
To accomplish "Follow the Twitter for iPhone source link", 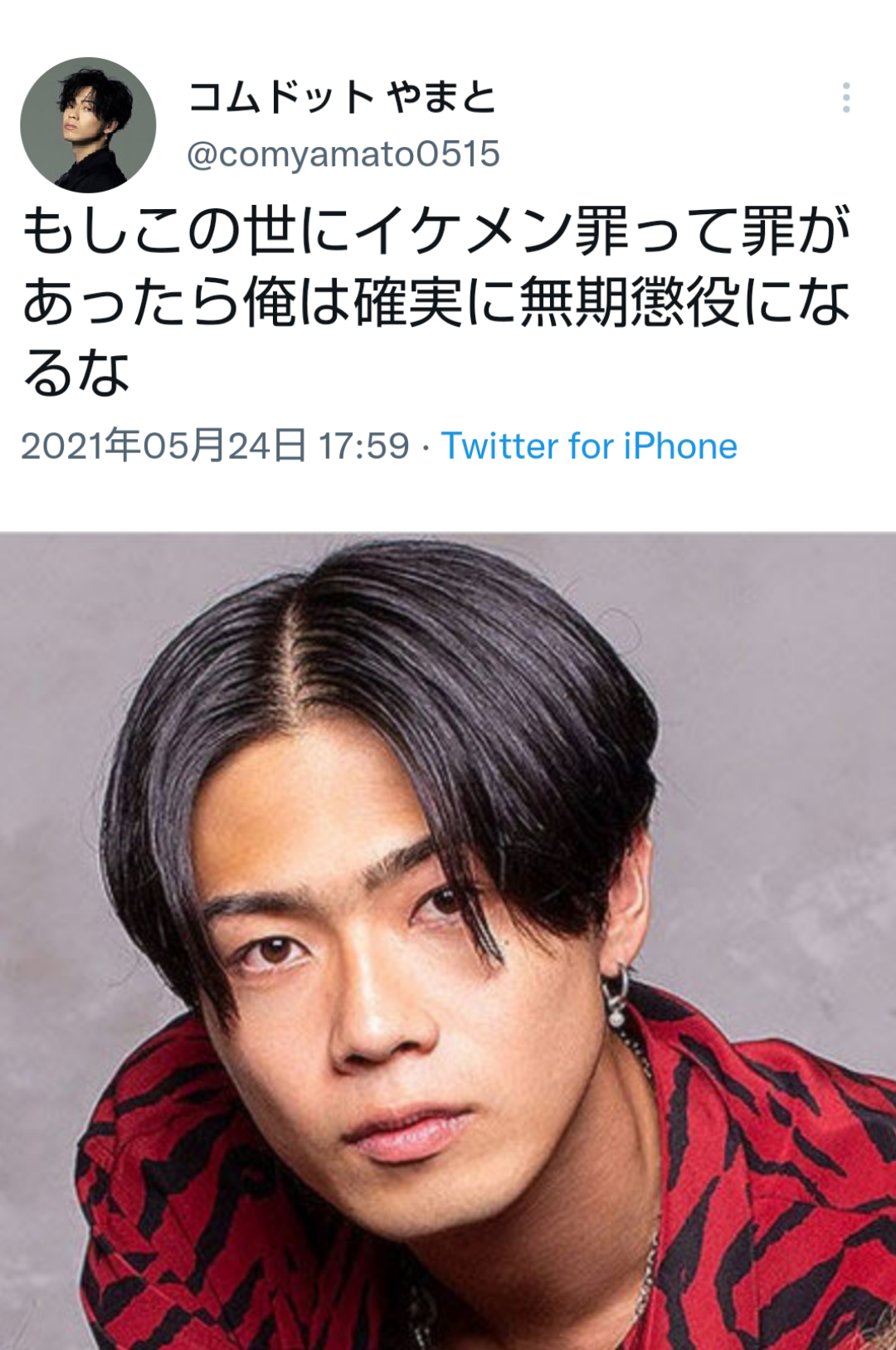I will coord(589,446).
